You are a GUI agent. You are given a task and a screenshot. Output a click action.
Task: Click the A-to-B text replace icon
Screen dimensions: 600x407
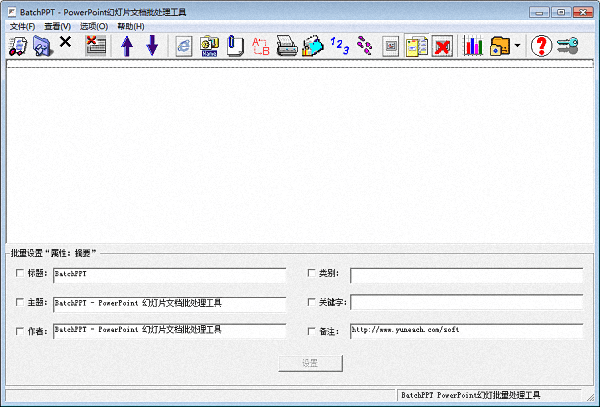[261, 46]
